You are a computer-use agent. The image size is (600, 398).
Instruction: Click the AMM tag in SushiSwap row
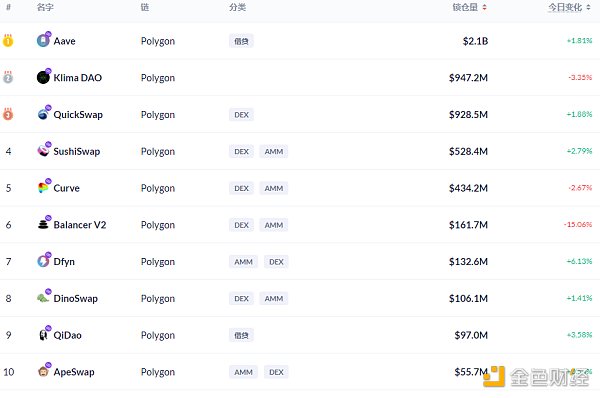[x=274, y=151]
